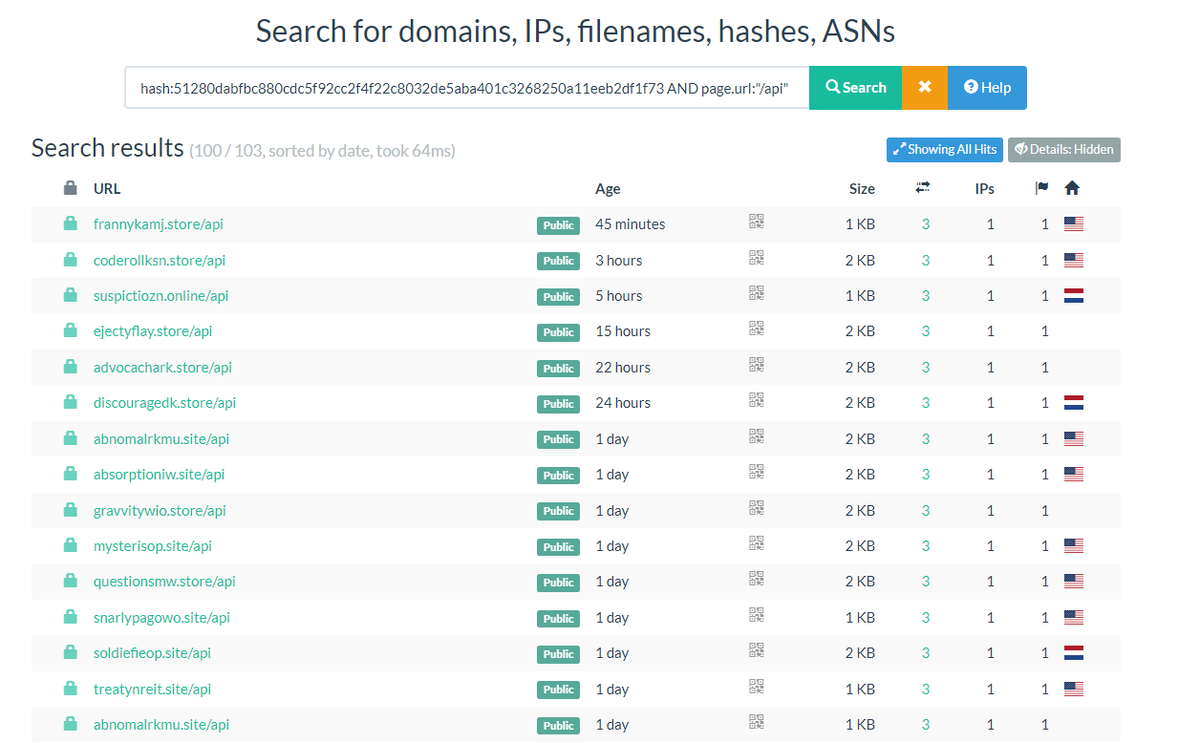Toggle the Showing All Hits button

point(944,149)
